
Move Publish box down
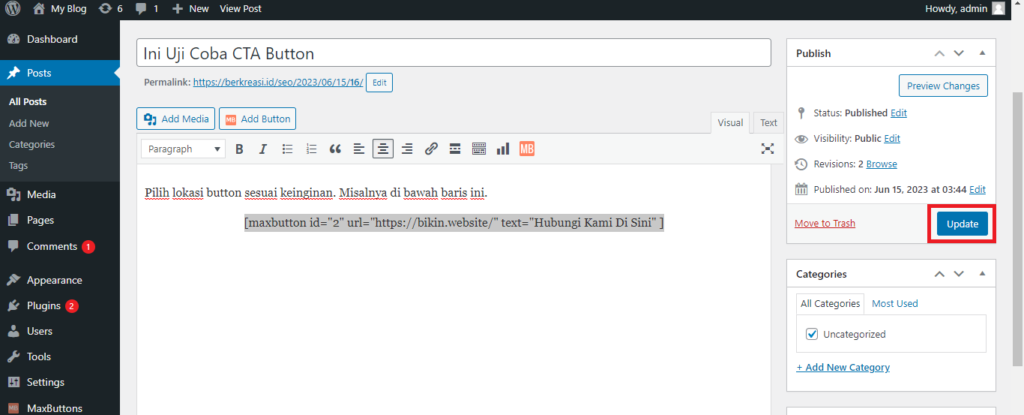point(959,53)
